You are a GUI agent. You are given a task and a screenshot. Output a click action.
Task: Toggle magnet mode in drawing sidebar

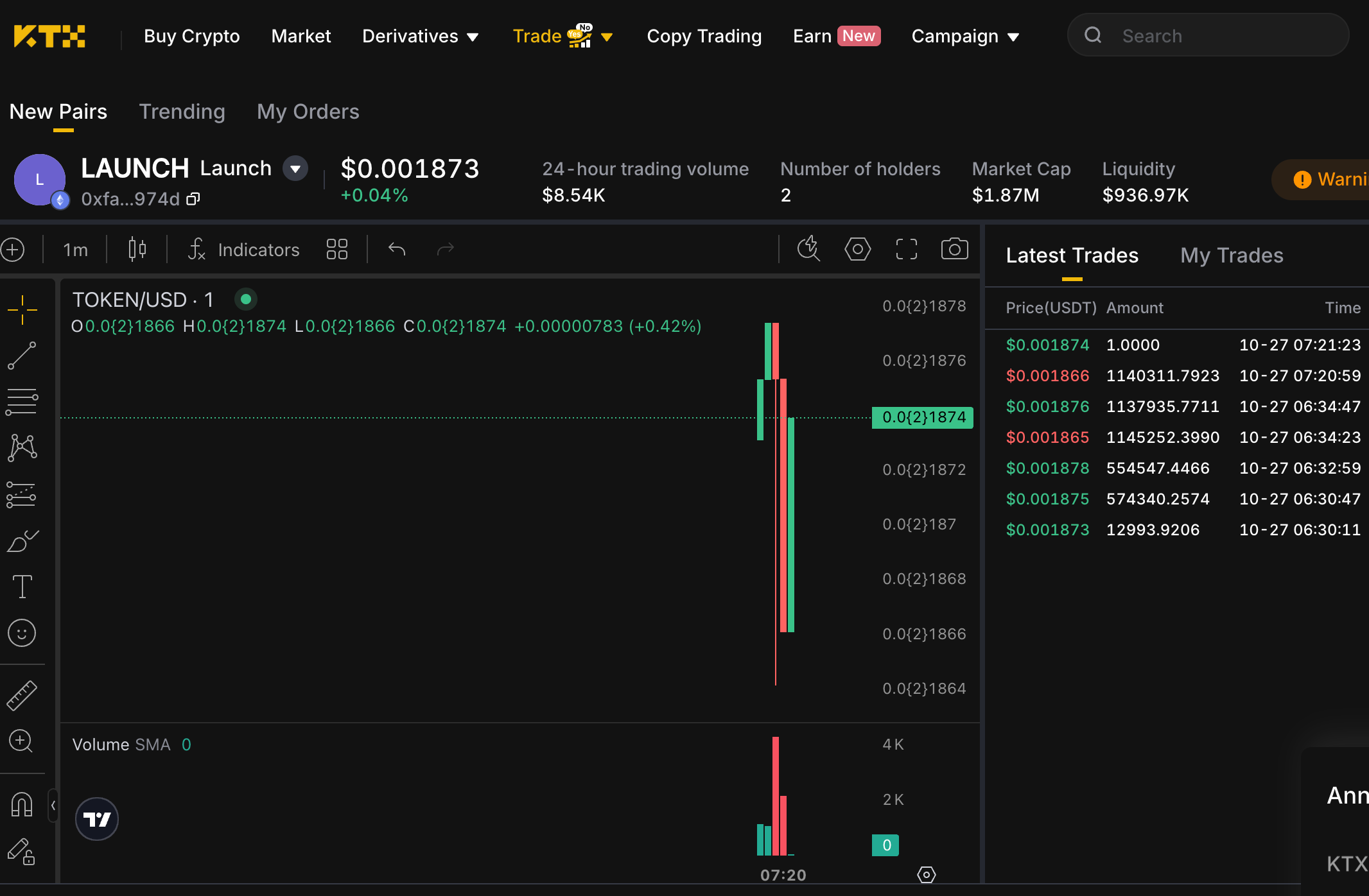pos(22,804)
